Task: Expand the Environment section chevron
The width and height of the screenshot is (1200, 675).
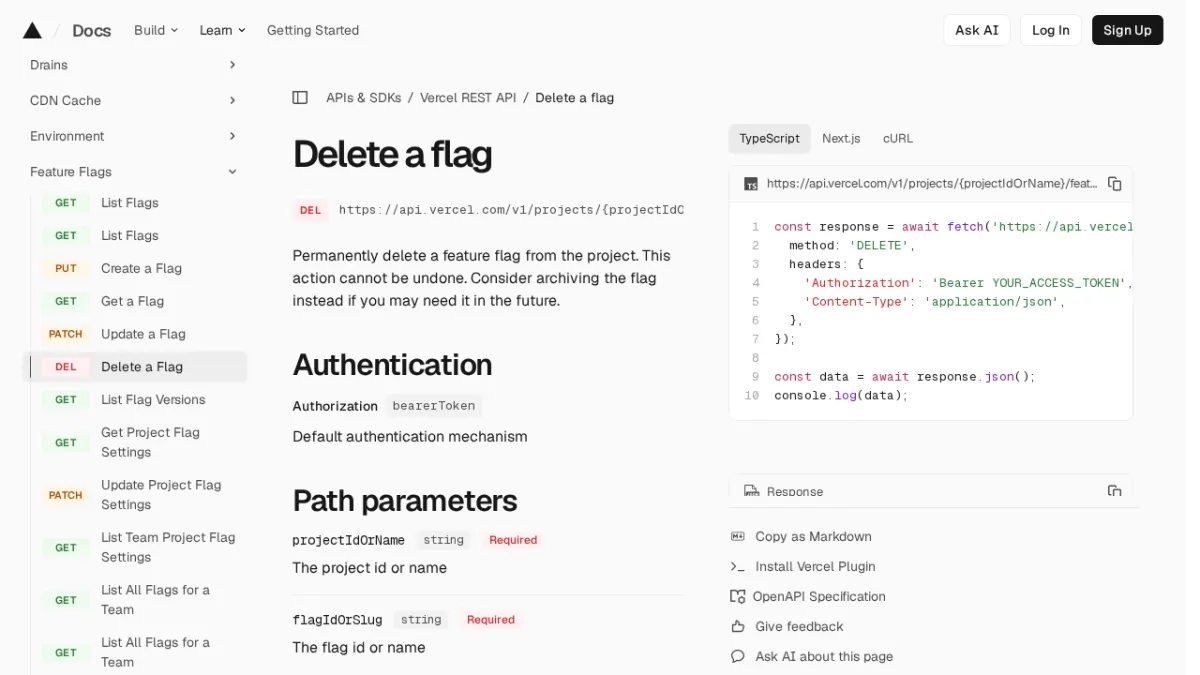Action: (x=232, y=137)
